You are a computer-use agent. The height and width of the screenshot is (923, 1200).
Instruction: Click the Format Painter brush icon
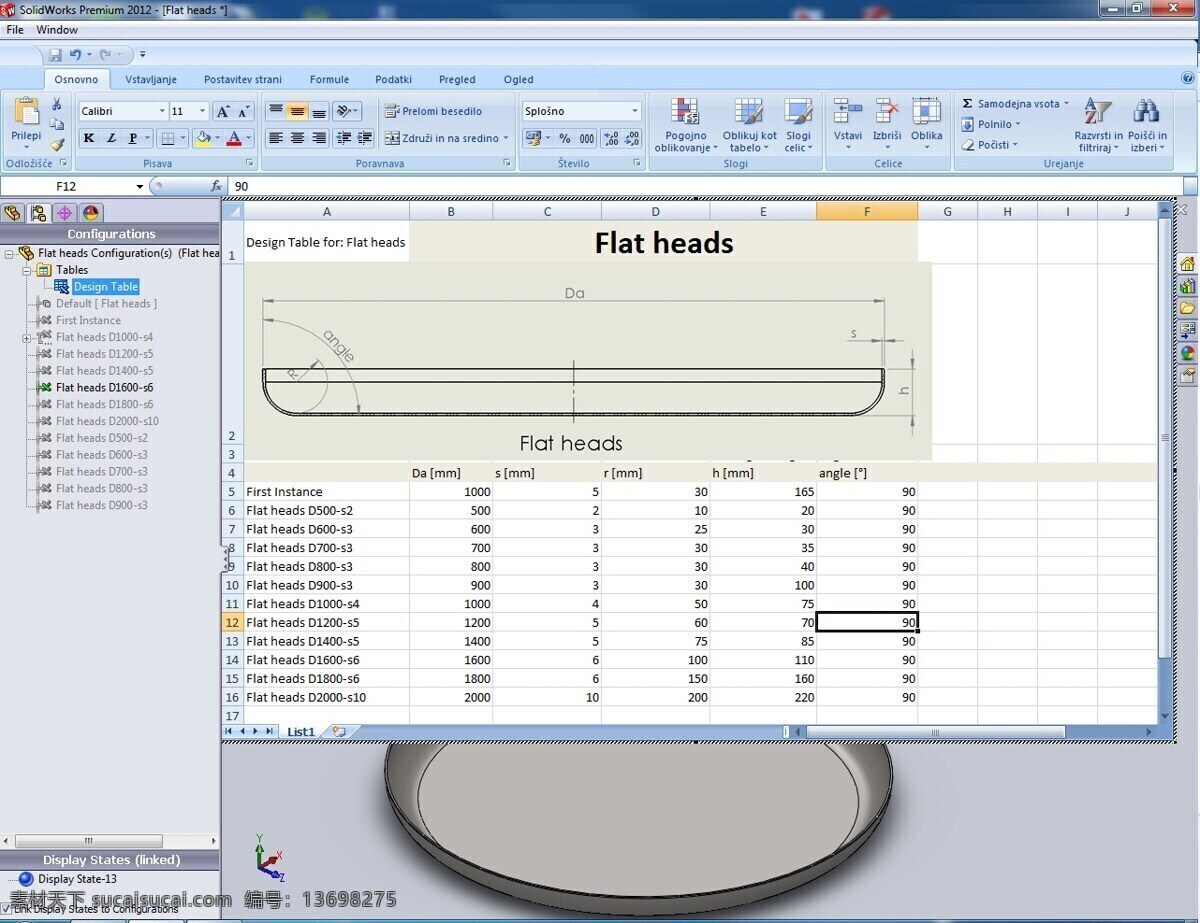(x=57, y=145)
